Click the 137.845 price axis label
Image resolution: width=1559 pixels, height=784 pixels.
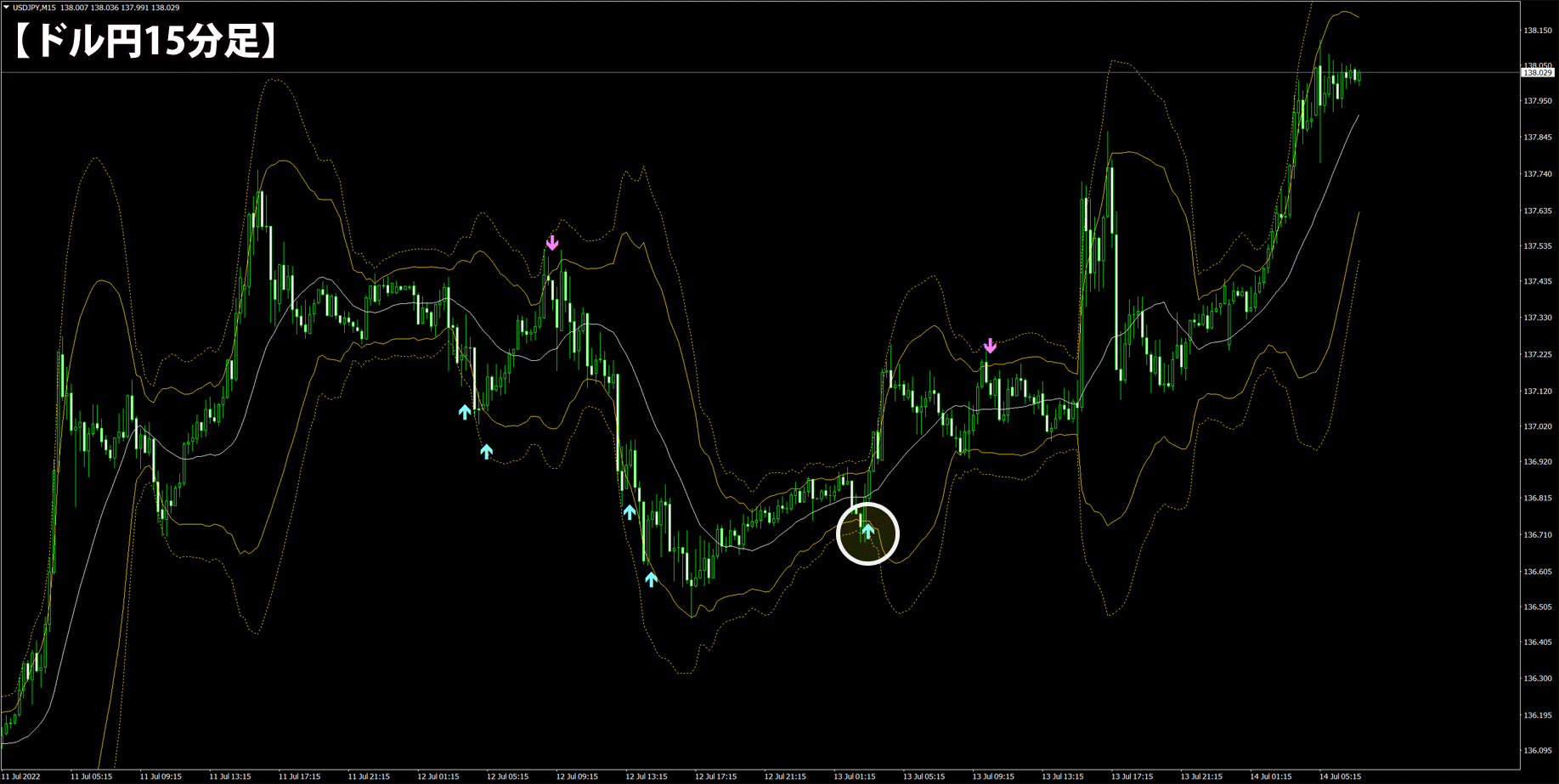click(x=1538, y=138)
